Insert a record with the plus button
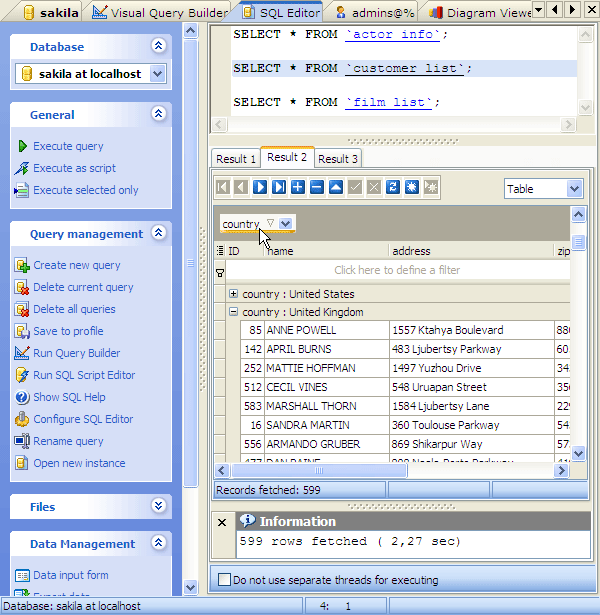This screenshot has width=600, height=615. click(x=298, y=187)
